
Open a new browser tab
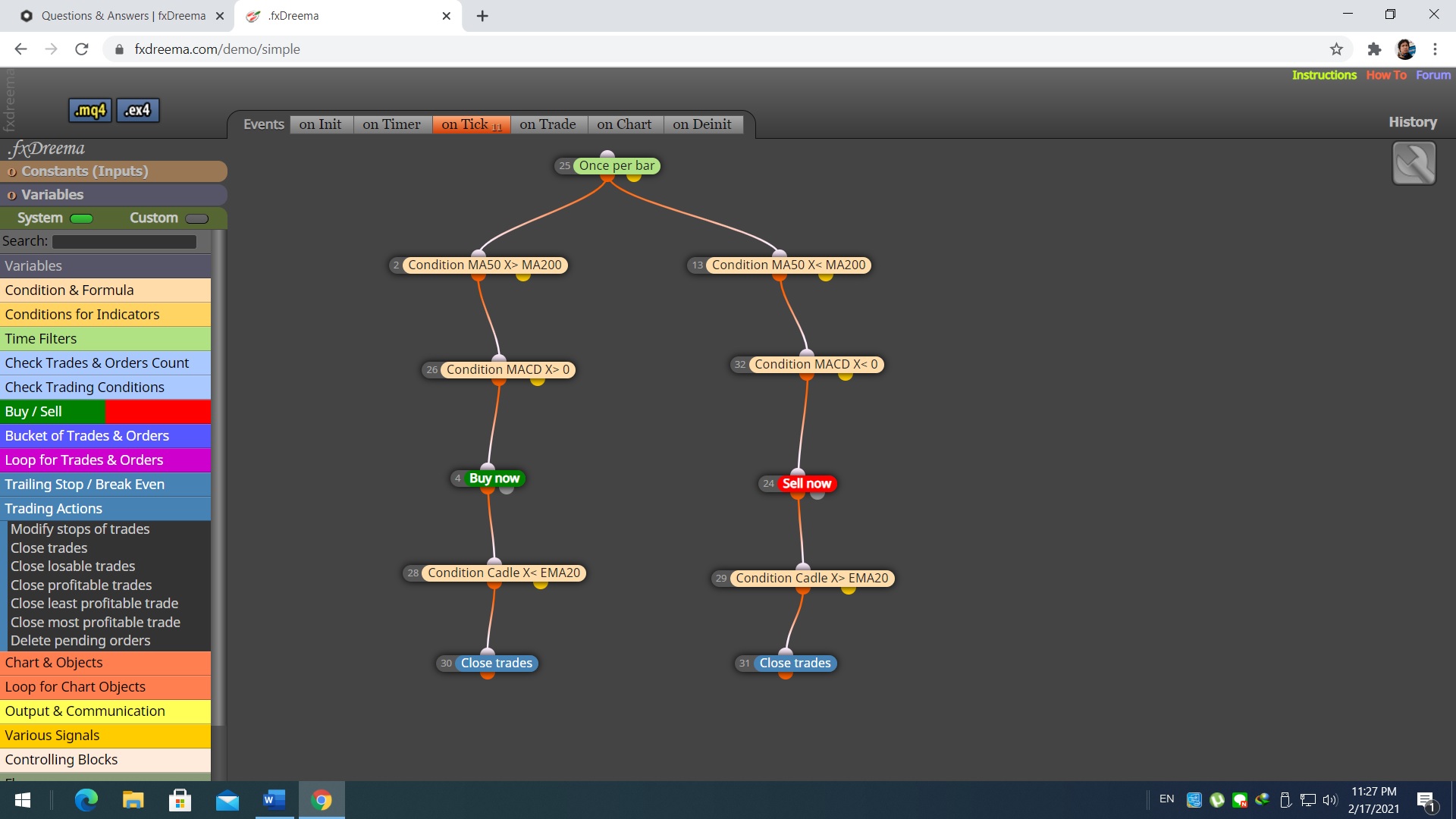482,16
